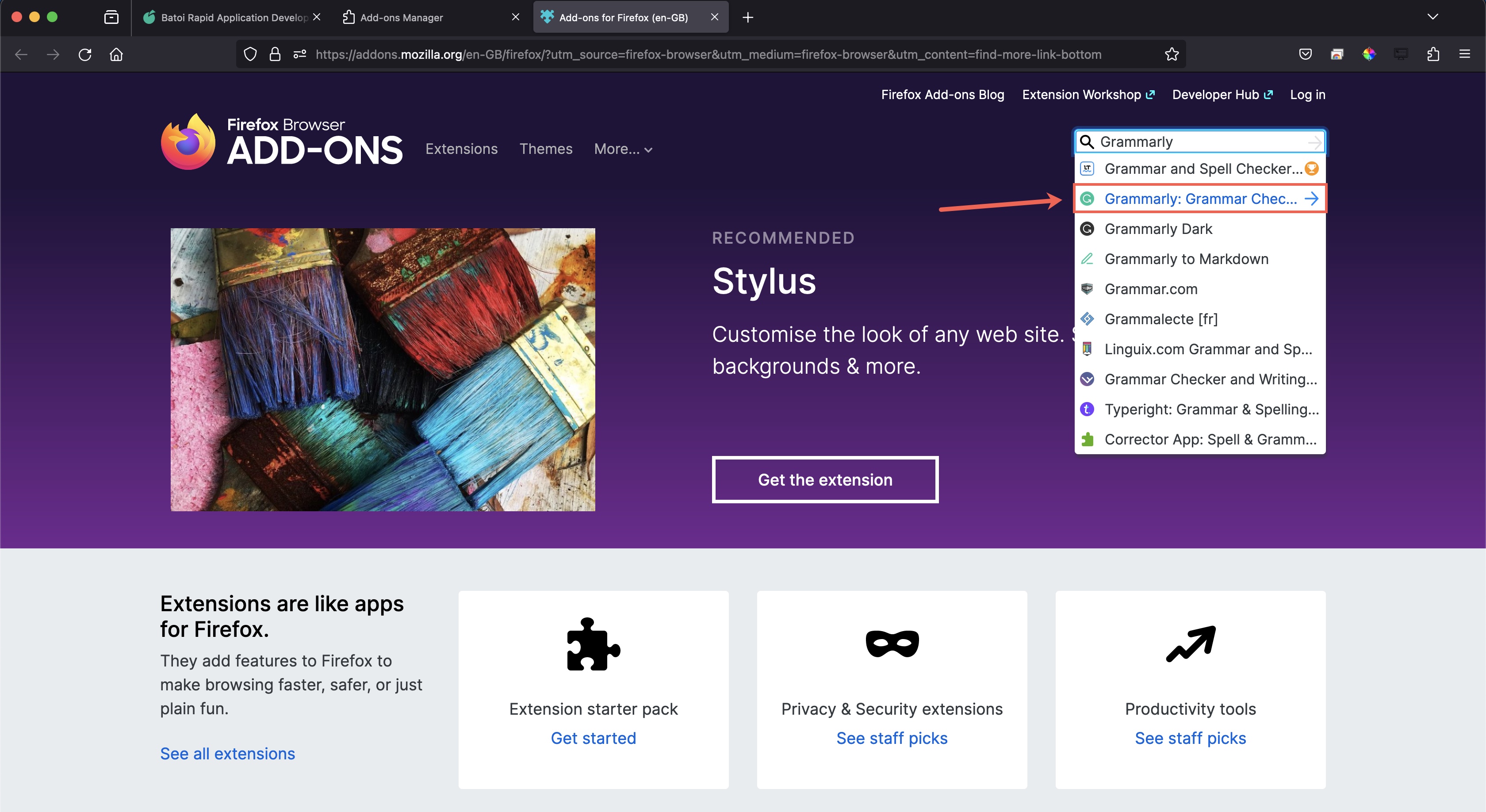Viewport: 1486px width, 812px height.
Task: Choose the Grammarly Dark suggestion
Action: pos(1200,229)
